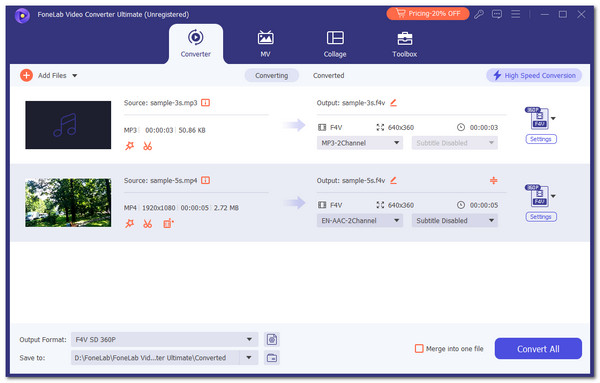Click the Source: sample-3s.mp3 text

tap(160, 103)
